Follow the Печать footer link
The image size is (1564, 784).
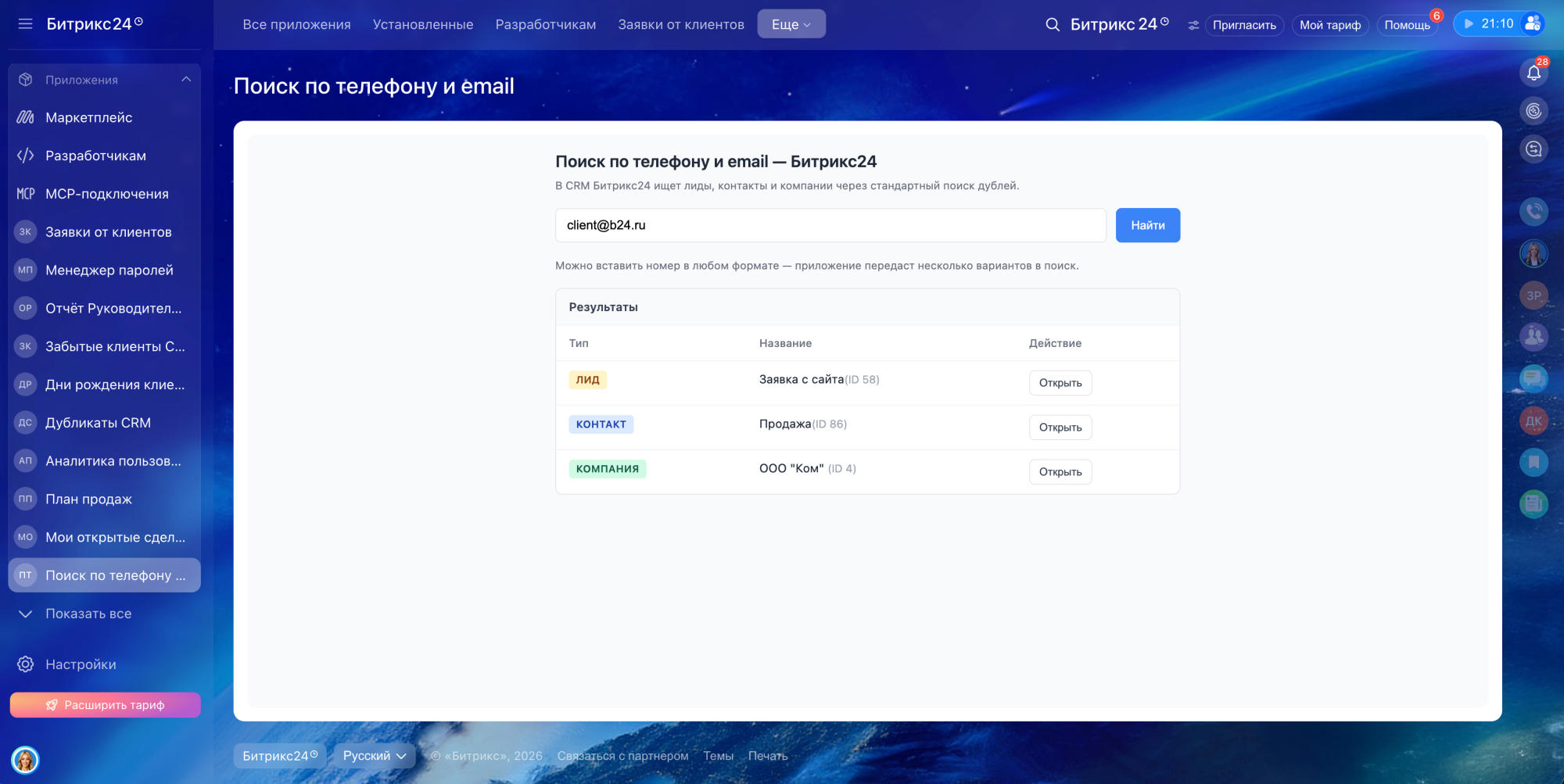point(768,756)
